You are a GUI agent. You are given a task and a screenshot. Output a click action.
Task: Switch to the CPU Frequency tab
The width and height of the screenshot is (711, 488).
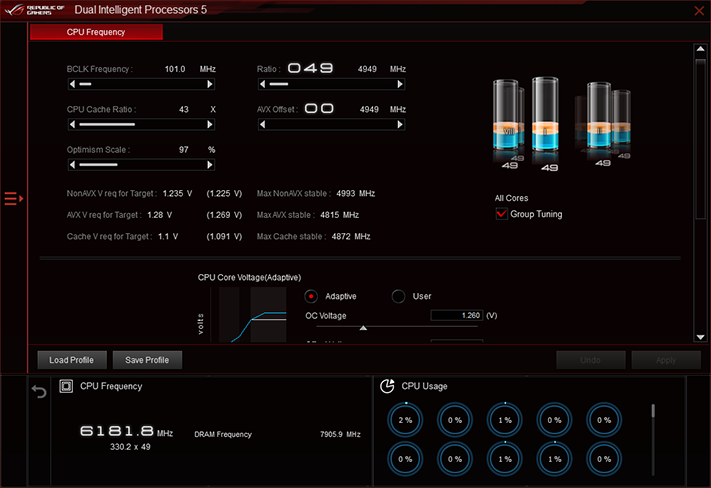(x=96, y=32)
